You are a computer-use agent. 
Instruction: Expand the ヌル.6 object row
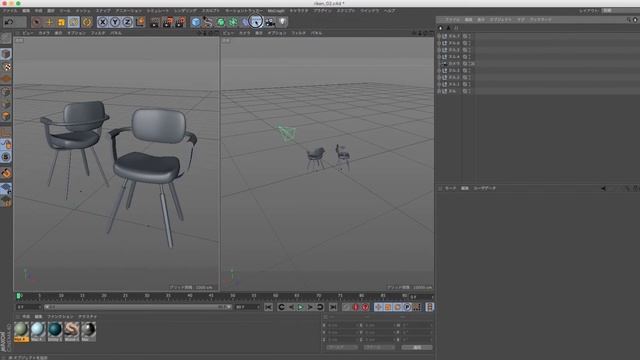(x=439, y=43)
